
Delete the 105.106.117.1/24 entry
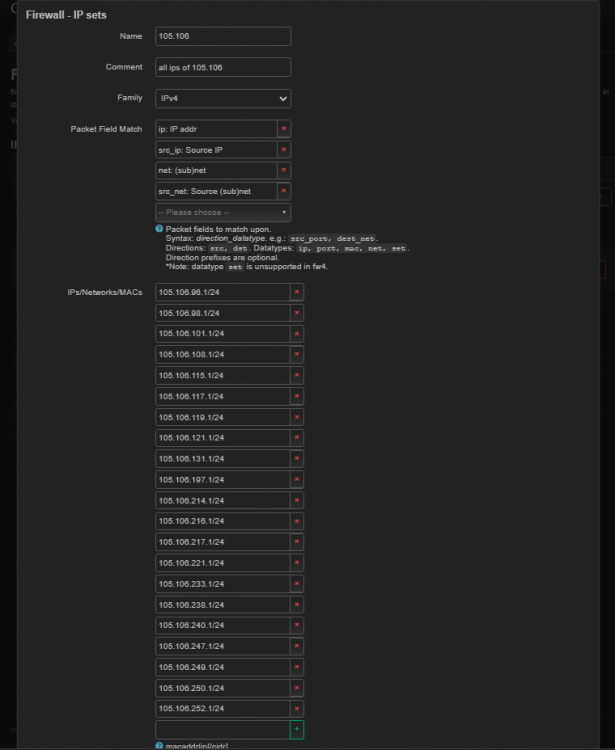pos(297,396)
